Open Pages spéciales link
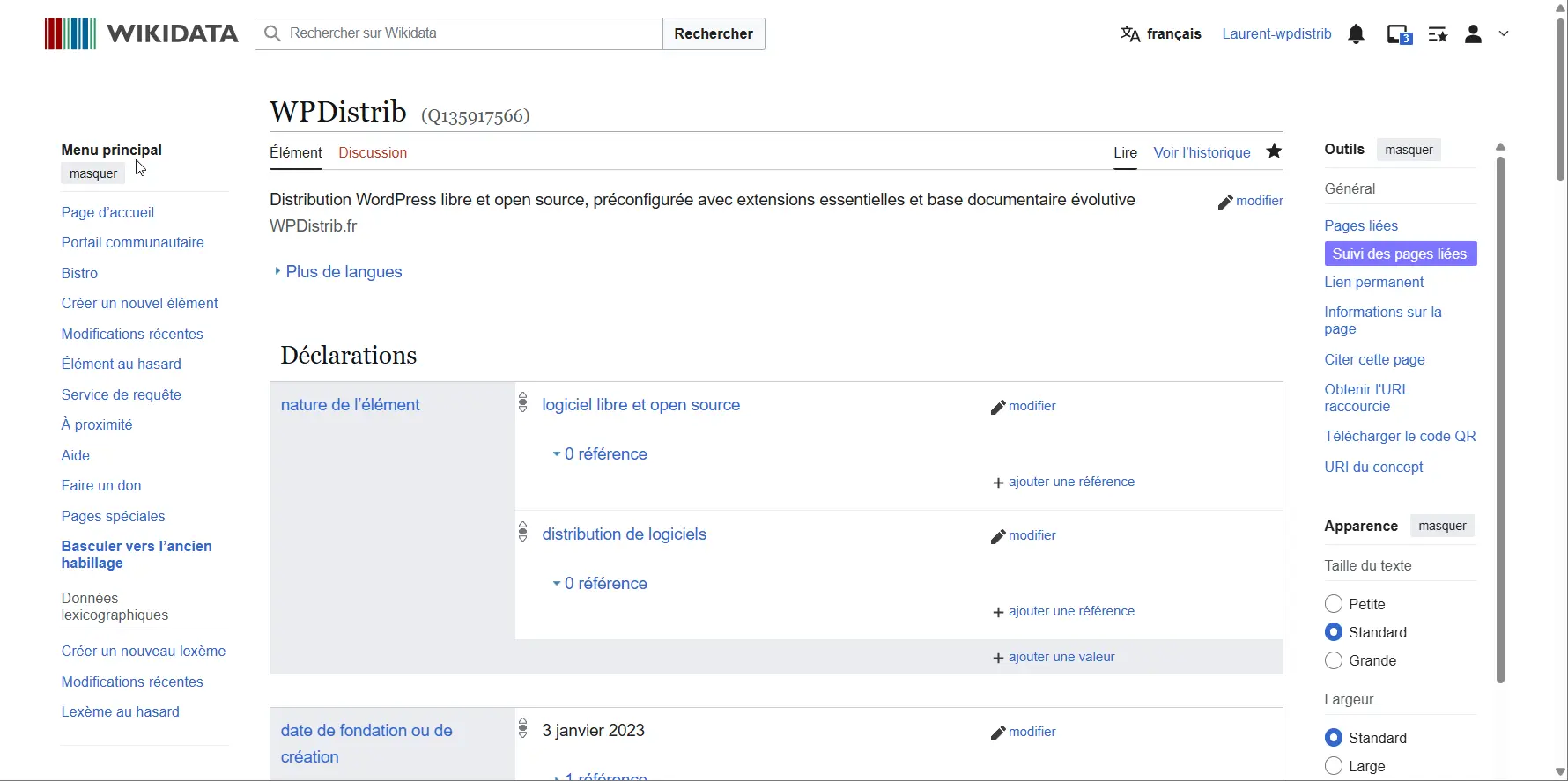Image resolution: width=1568 pixels, height=781 pixels. pos(114,516)
